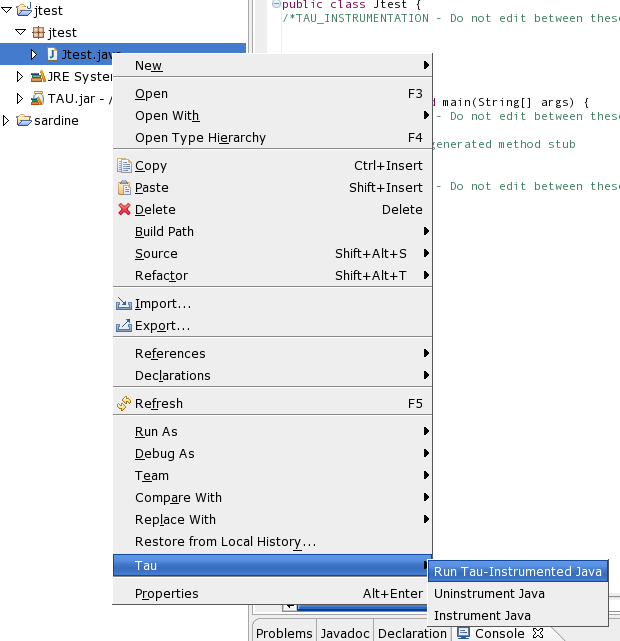
Task: Click the jtest package icon
Action: point(38,32)
